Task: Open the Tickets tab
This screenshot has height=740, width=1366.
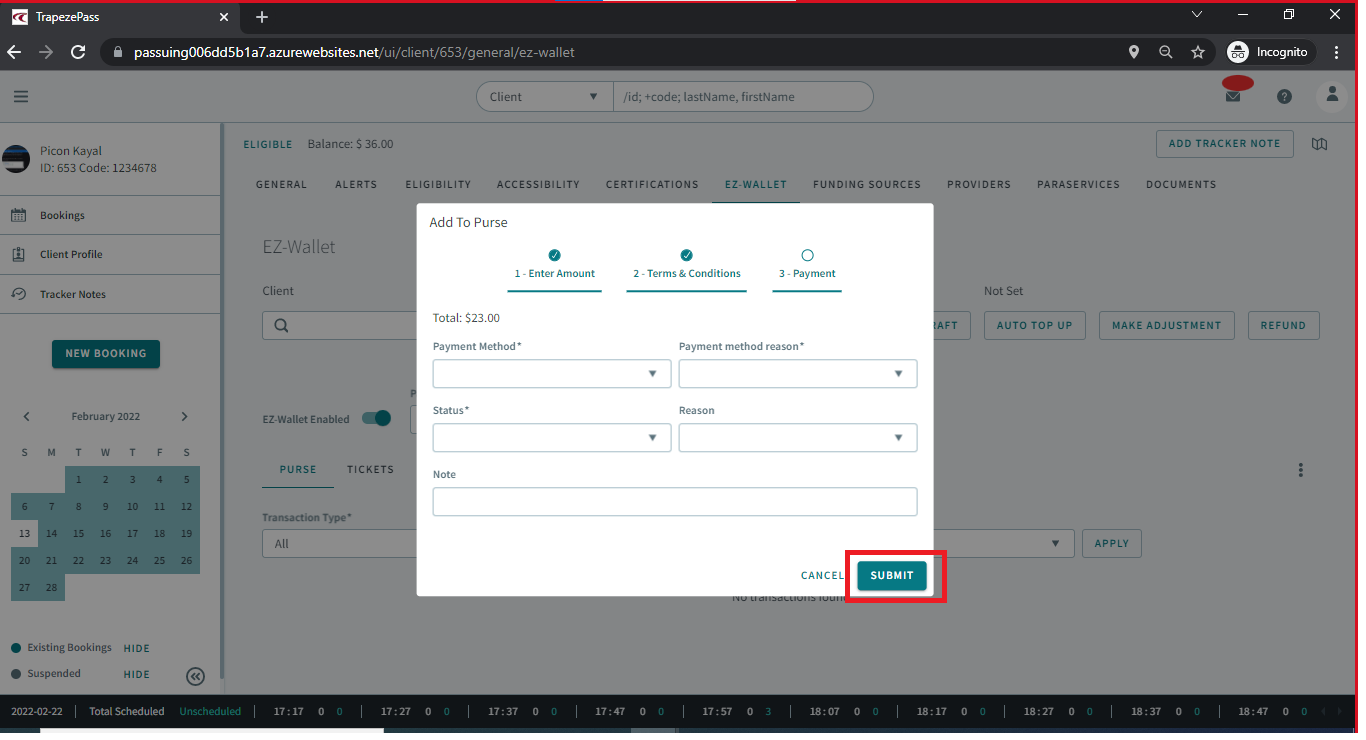Action: tap(370, 469)
